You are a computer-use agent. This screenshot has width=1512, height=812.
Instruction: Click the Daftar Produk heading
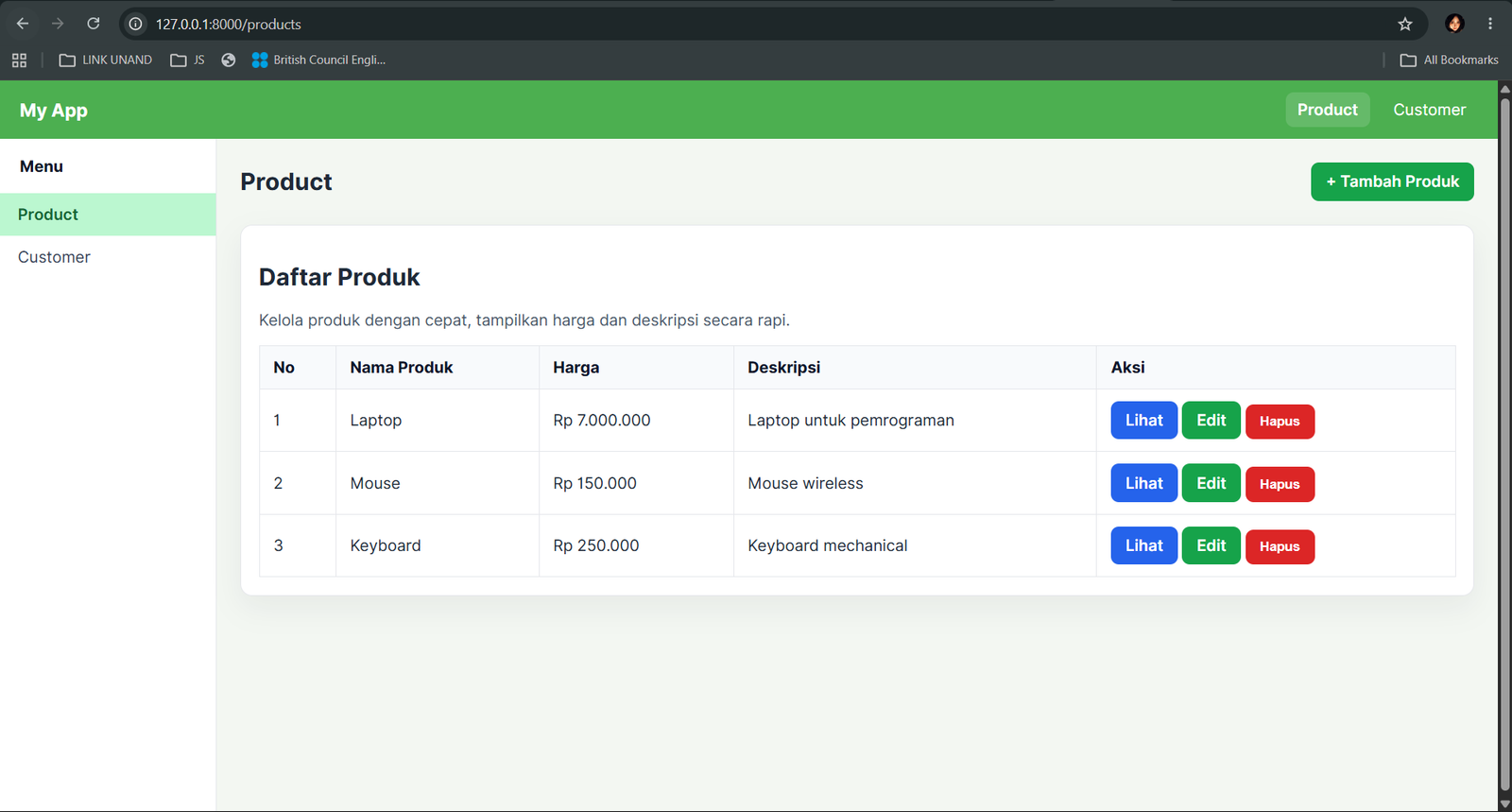click(x=339, y=277)
